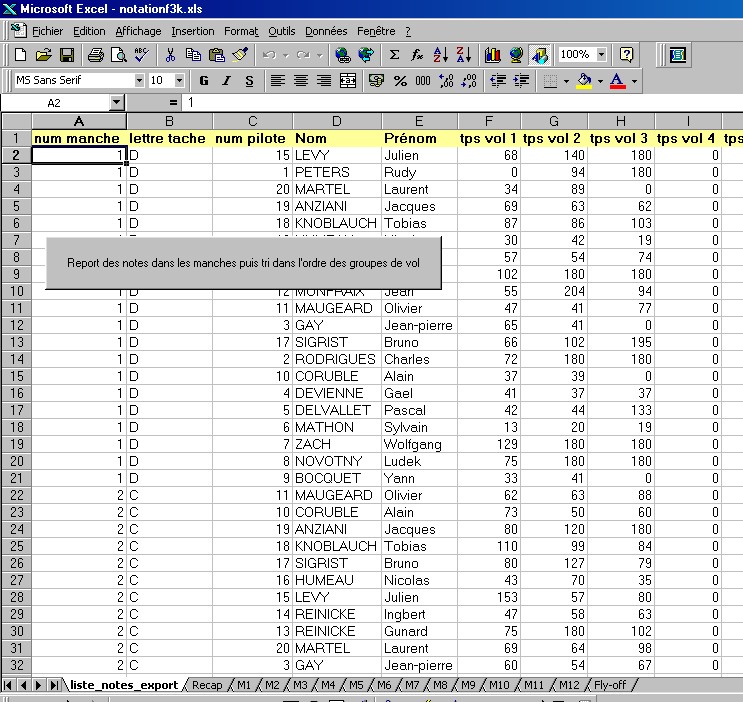The image size is (743, 702).
Task: Select column D header
Action: tap(337, 121)
